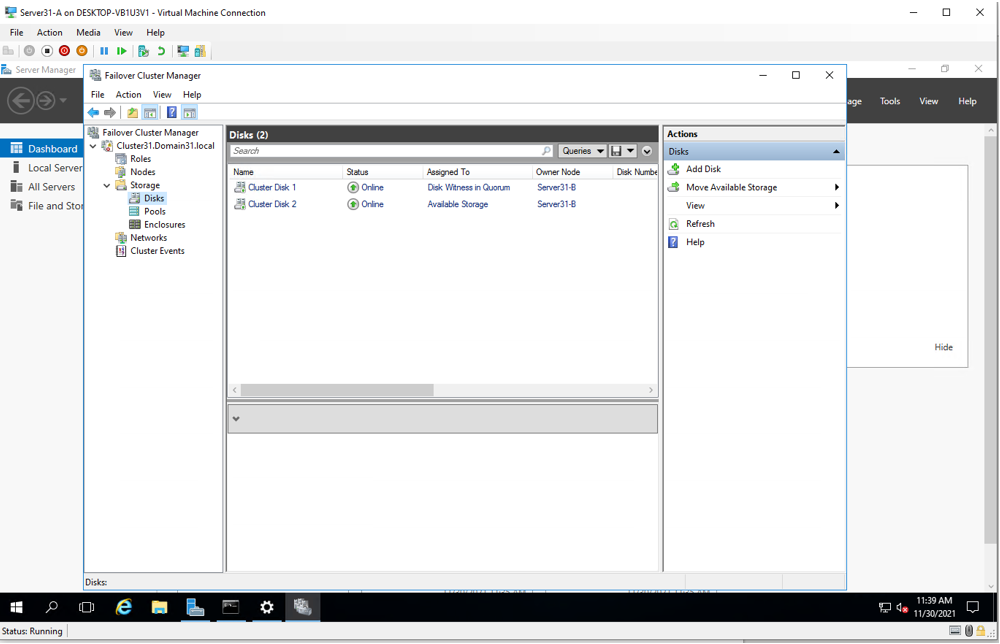Open the dropdown arrow next to save query
The height and width of the screenshot is (644, 1000).
point(630,151)
